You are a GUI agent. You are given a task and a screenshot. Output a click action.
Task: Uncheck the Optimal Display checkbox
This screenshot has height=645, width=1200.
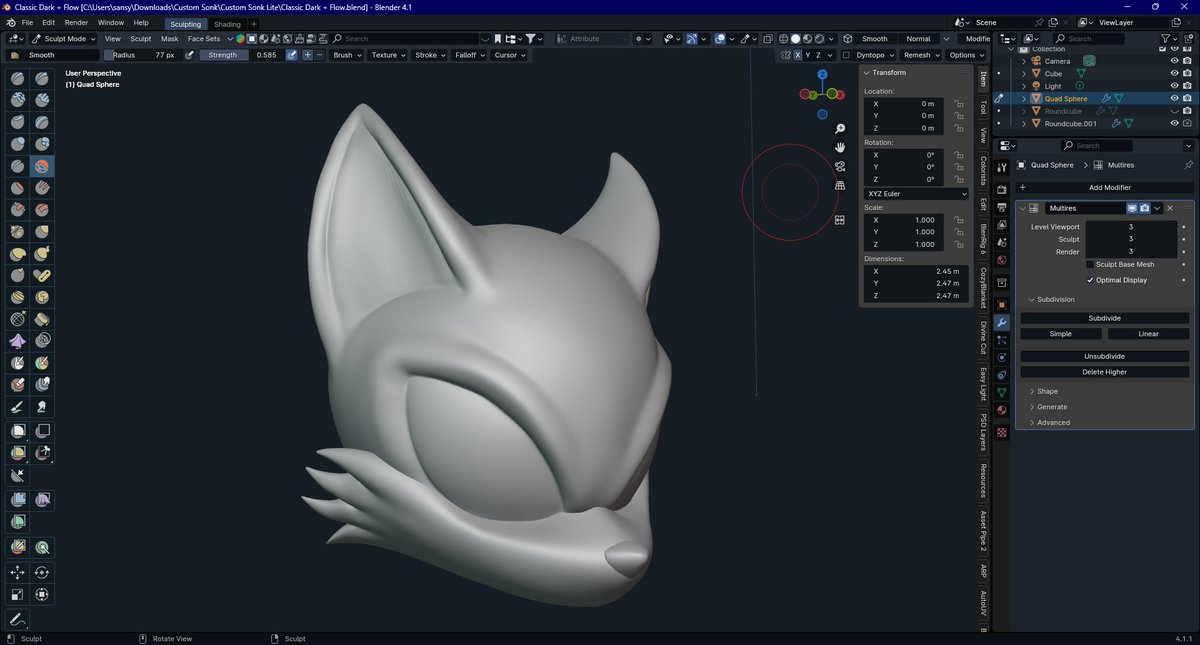point(1090,280)
